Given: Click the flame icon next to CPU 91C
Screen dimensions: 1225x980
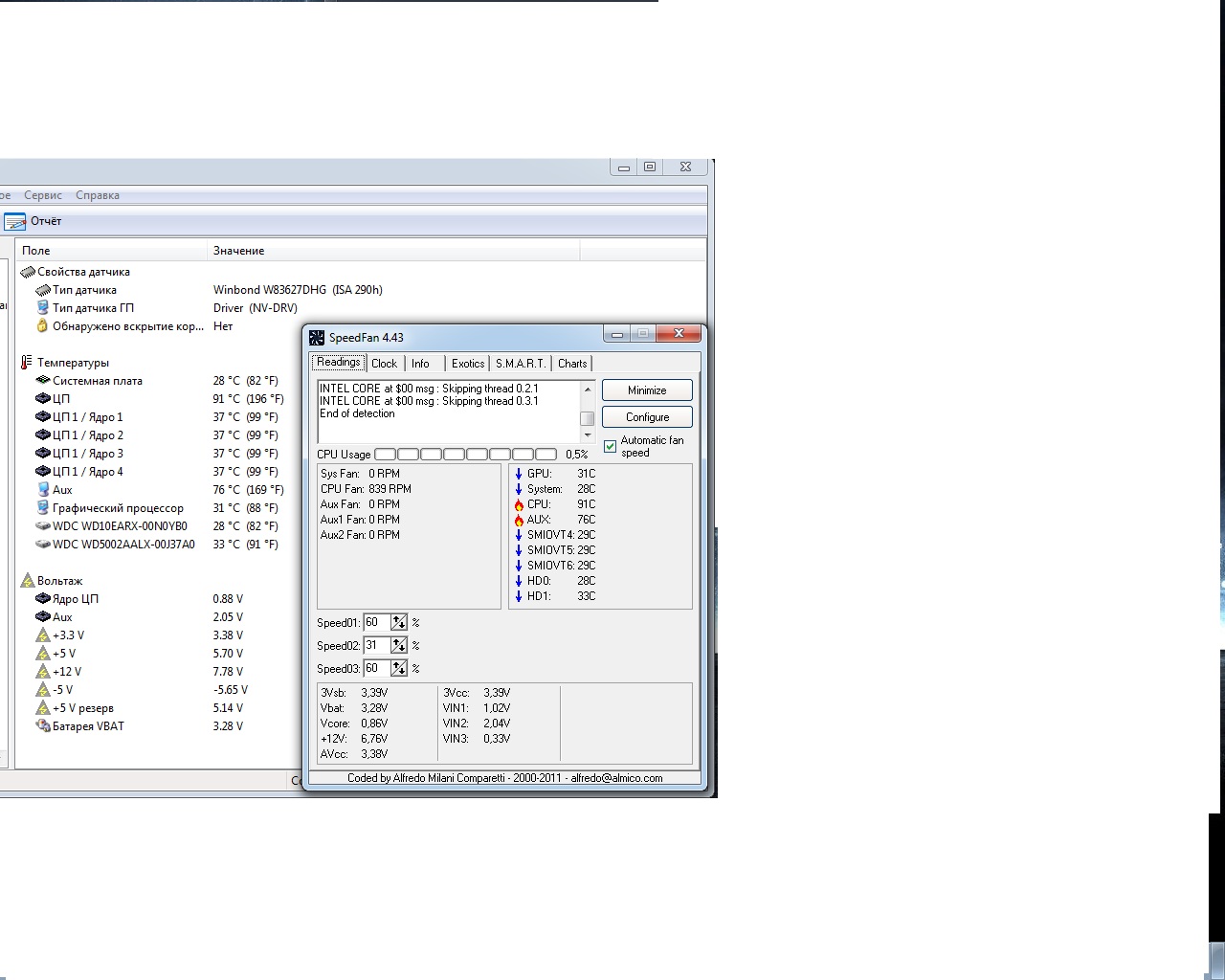Looking at the screenshot, I should coord(519,504).
